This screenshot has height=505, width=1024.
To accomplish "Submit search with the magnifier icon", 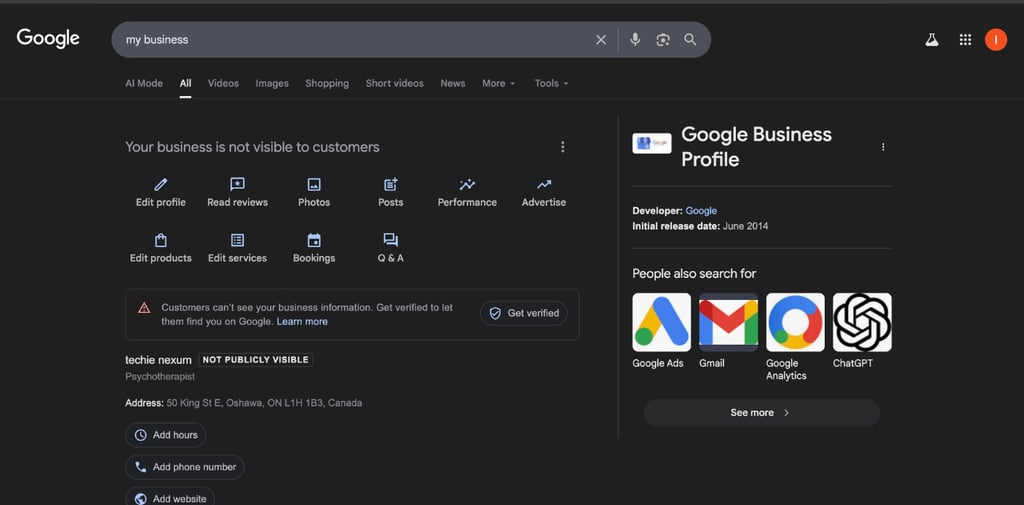I will point(690,40).
